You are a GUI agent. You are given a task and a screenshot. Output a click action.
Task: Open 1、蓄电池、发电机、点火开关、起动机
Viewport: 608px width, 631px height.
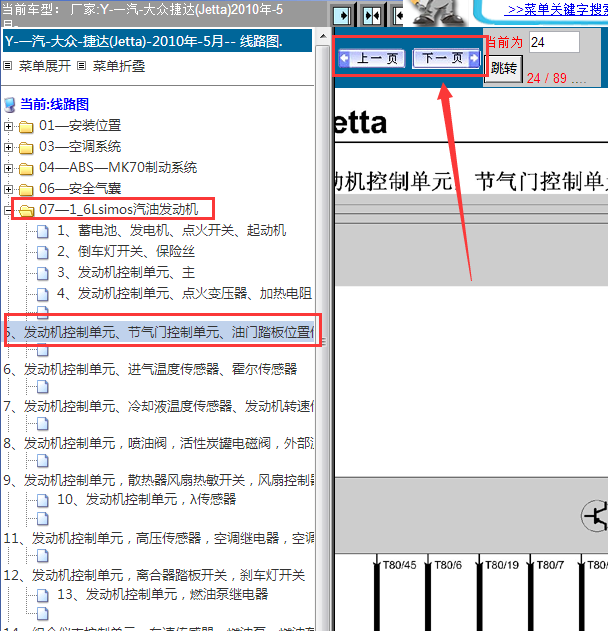pos(172,230)
